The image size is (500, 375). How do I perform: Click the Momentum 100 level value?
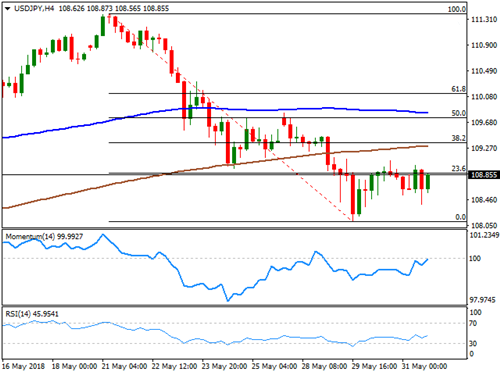click(475, 258)
